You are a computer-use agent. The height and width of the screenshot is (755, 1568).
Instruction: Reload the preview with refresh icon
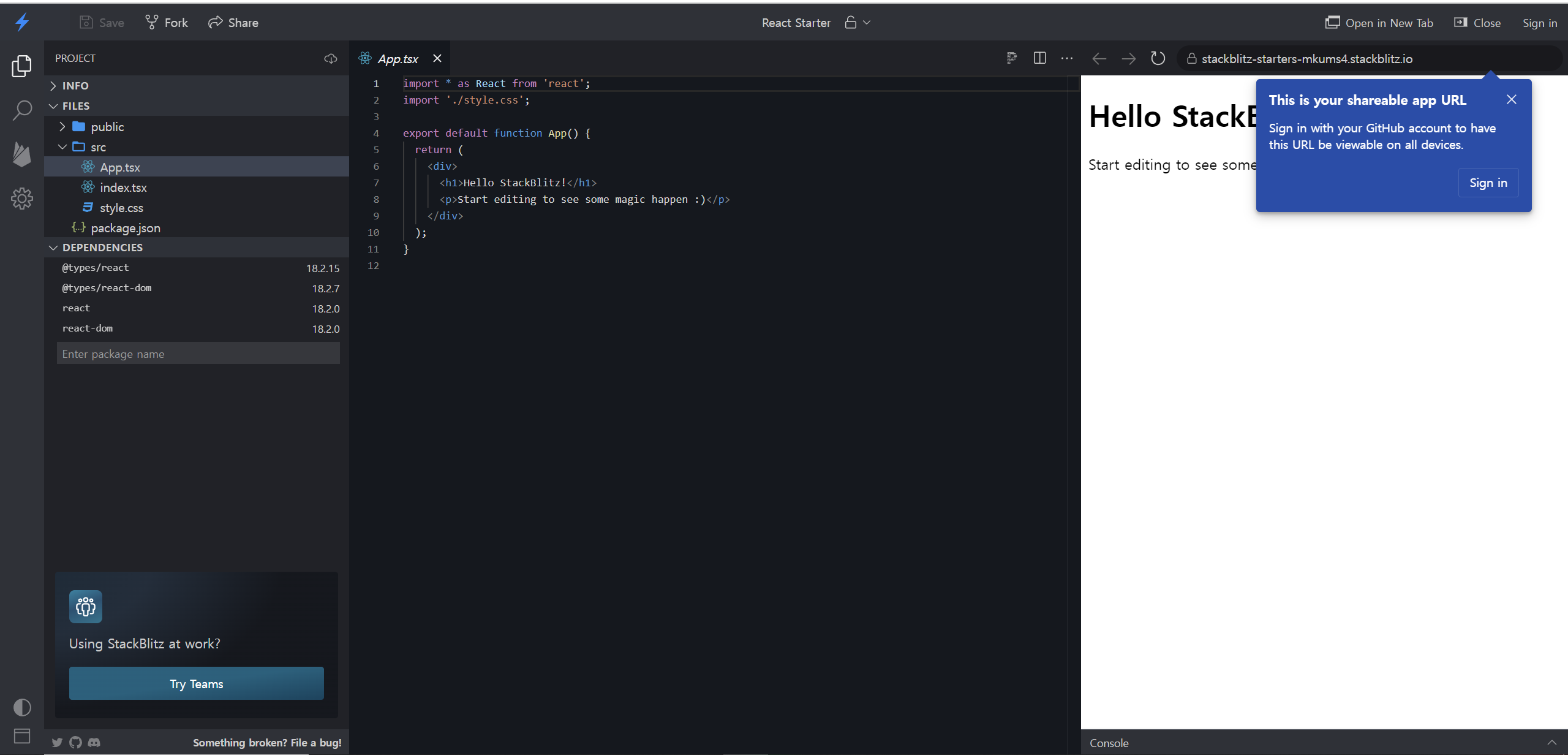point(1158,58)
